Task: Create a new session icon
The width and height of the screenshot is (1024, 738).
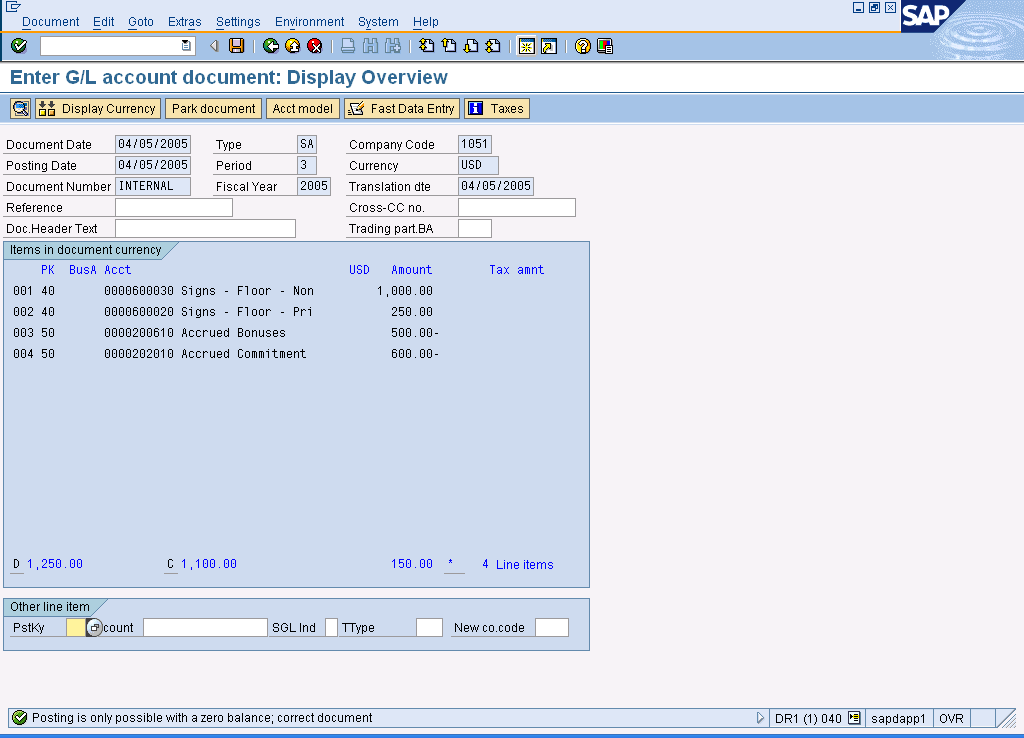Action: (526, 46)
